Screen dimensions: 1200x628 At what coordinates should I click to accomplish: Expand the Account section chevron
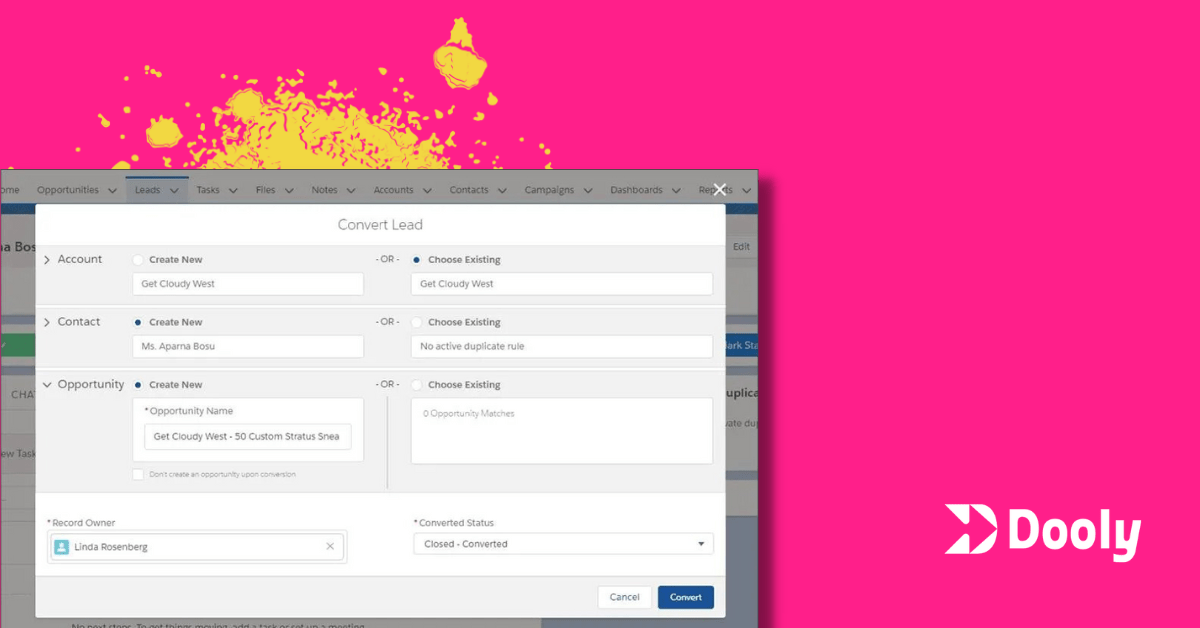[46, 258]
